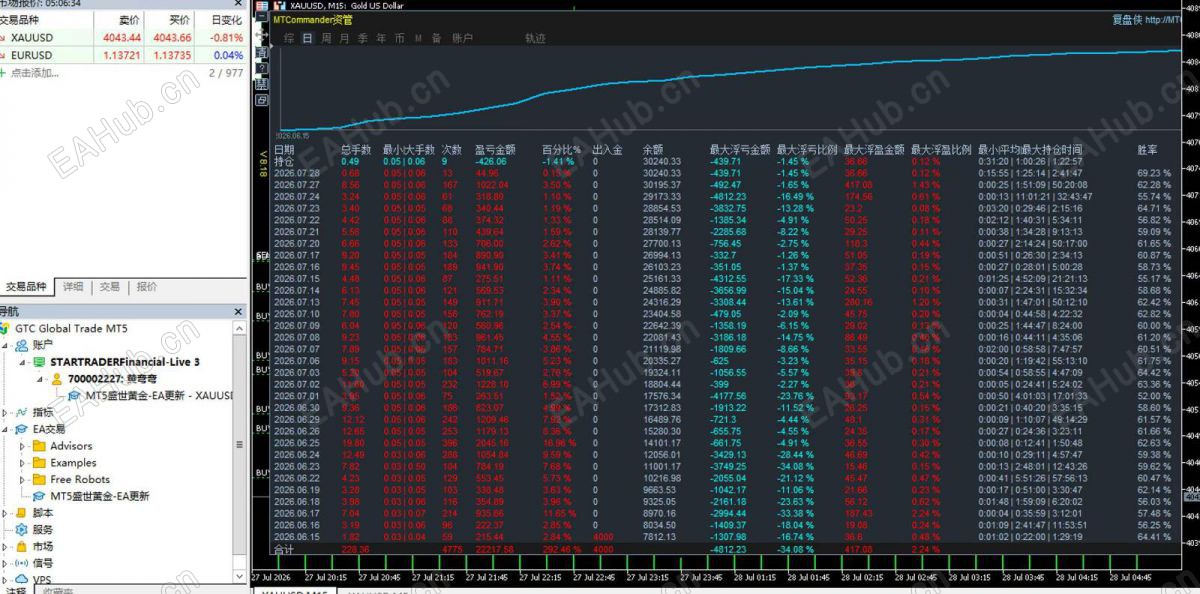Click the STARTRADERFinancial-Live 3 server icon
This screenshot has height=594, width=1200.
coord(38,361)
